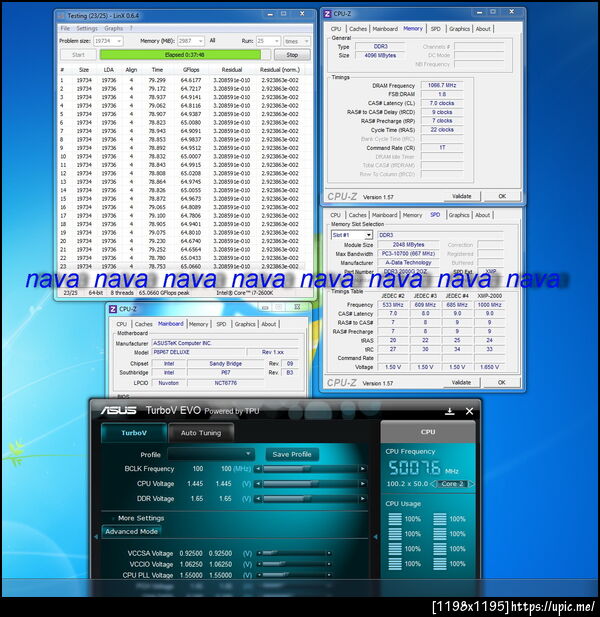This screenshot has height=617, width=600.
Task: Select Auto Tuning tab in TurboV EVO
Action: click(x=201, y=432)
